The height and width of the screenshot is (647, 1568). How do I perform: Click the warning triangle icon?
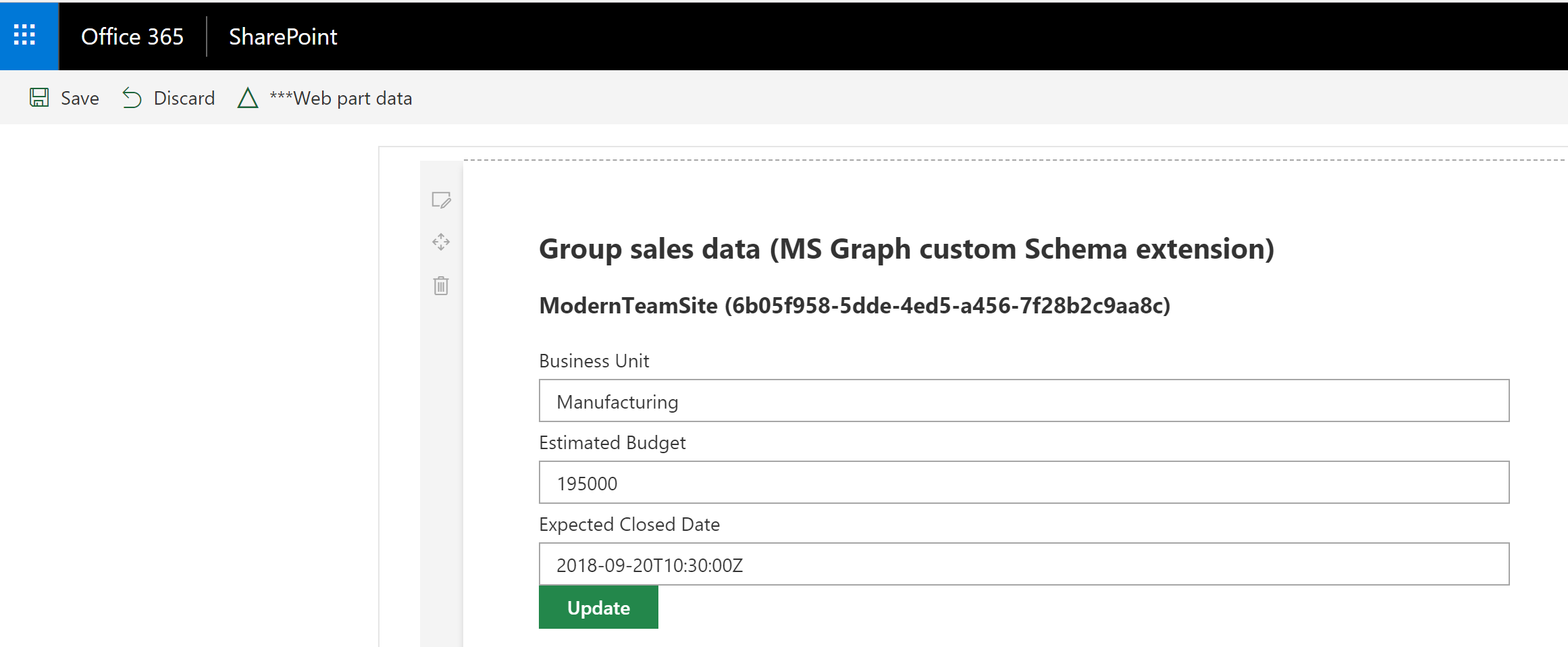pyautogui.click(x=248, y=99)
